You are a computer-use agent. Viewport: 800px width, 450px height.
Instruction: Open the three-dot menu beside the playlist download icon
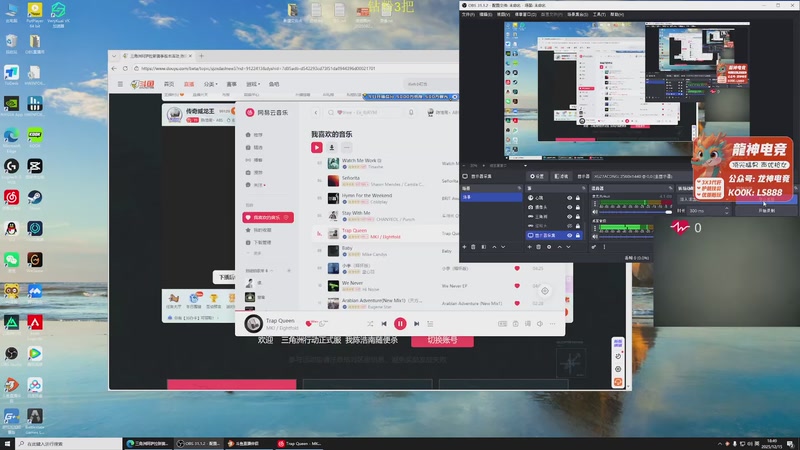point(346,147)
